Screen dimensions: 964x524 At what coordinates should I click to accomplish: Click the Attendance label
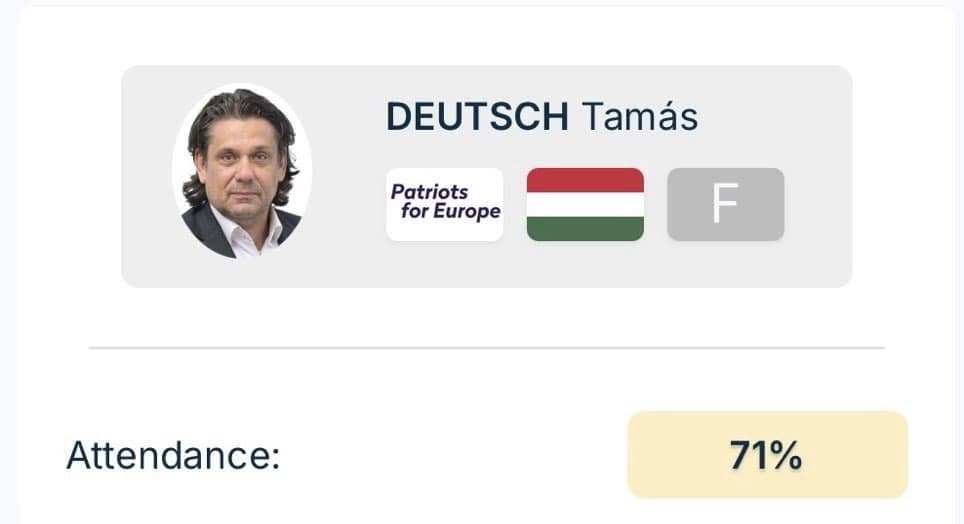tap(173, 456)
